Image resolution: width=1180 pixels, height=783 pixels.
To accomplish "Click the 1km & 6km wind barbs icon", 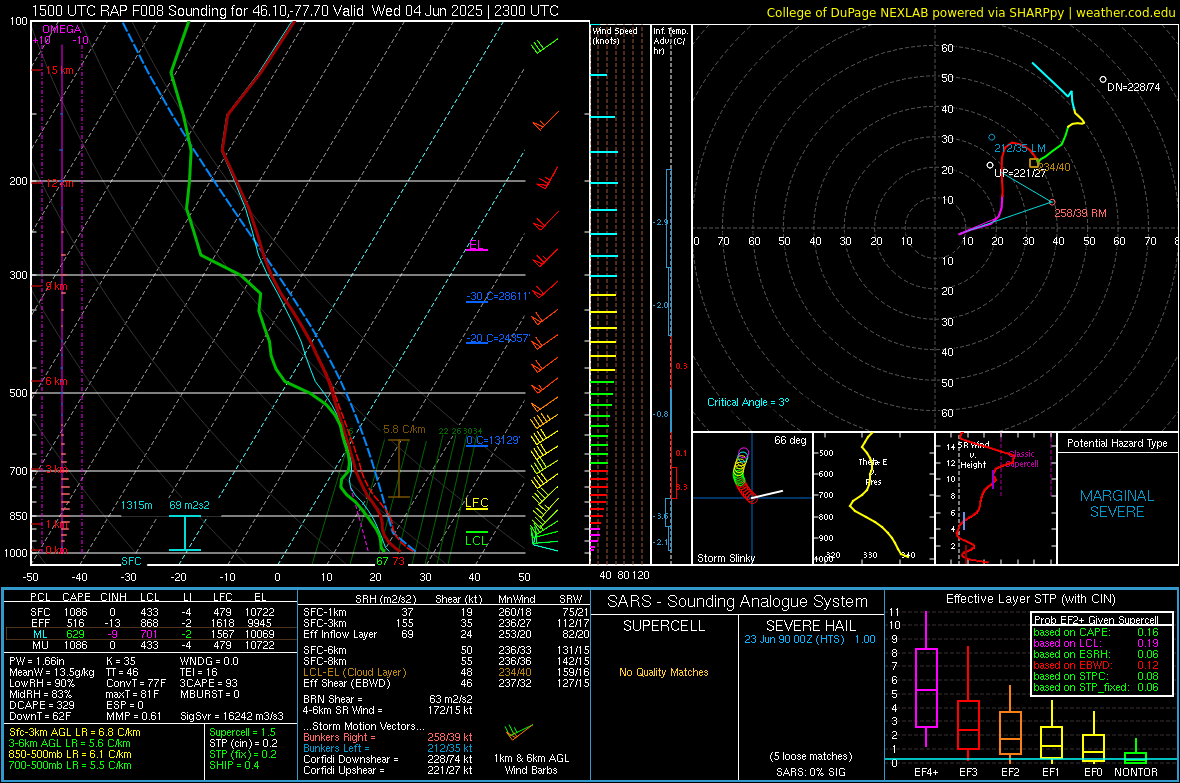I will [518, 731].
